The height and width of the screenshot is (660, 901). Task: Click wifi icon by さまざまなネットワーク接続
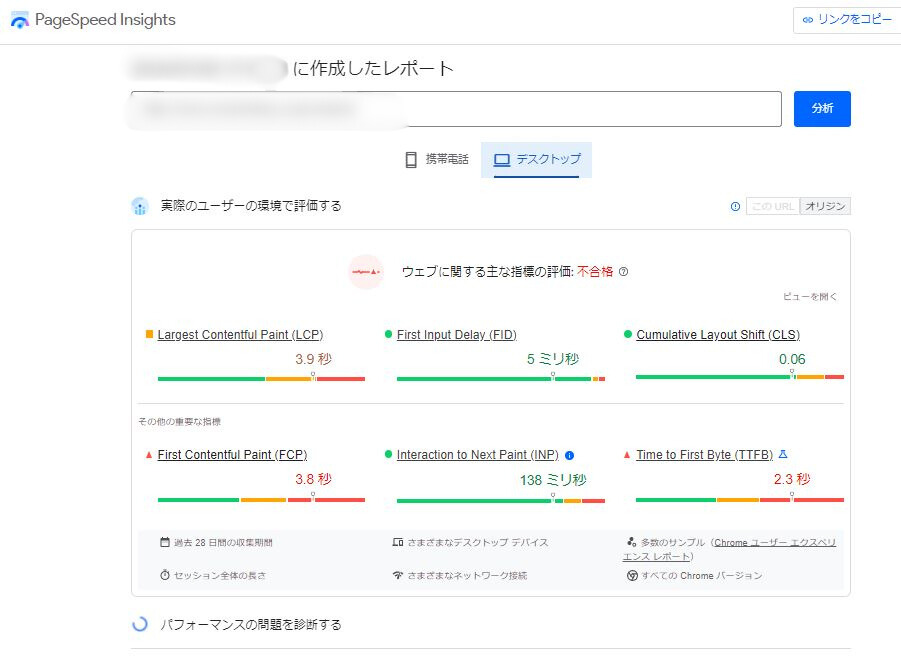point(398,575)
